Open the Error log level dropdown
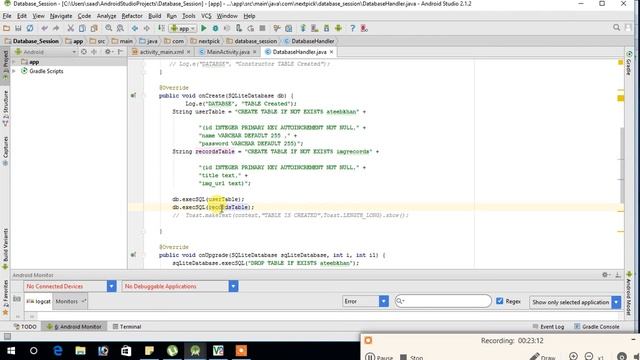The image size is (640, 360). (x=365, y=301)
